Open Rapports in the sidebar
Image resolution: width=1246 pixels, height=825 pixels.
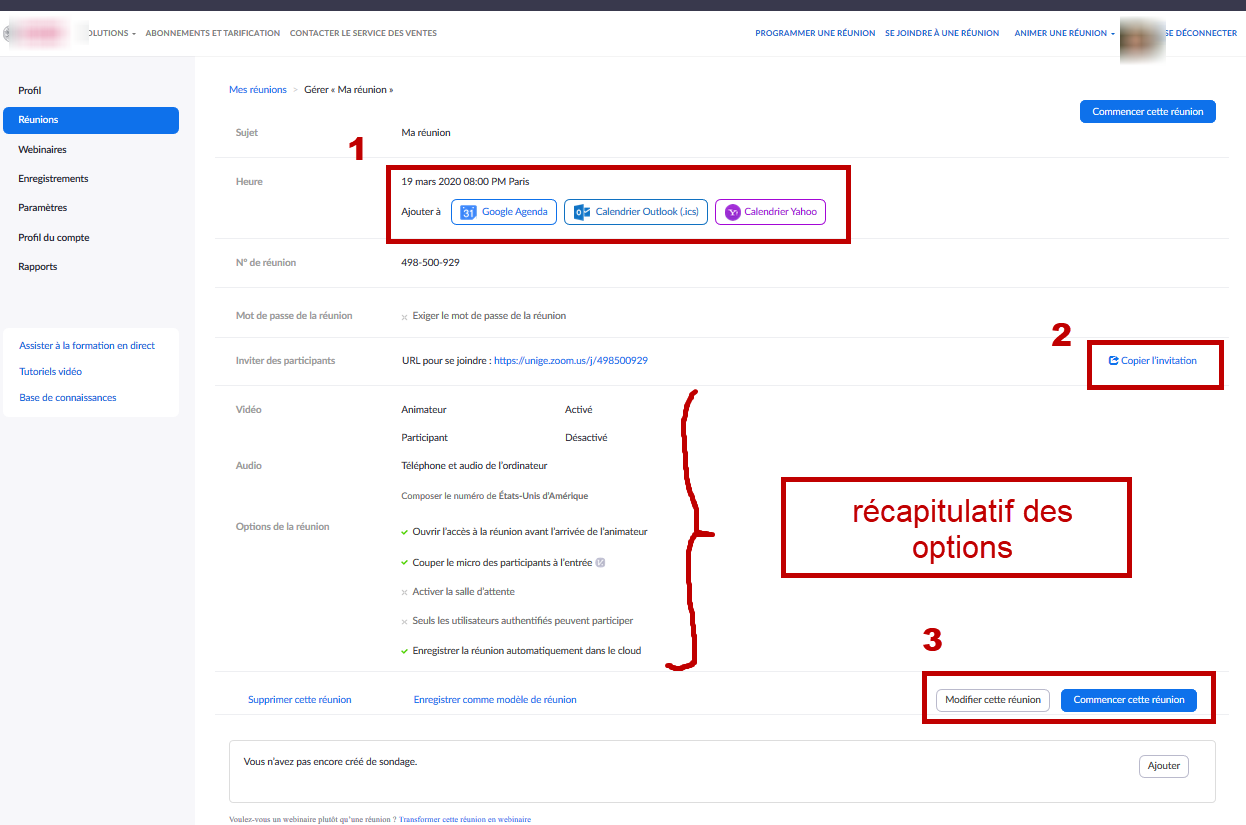click(38, 267)
